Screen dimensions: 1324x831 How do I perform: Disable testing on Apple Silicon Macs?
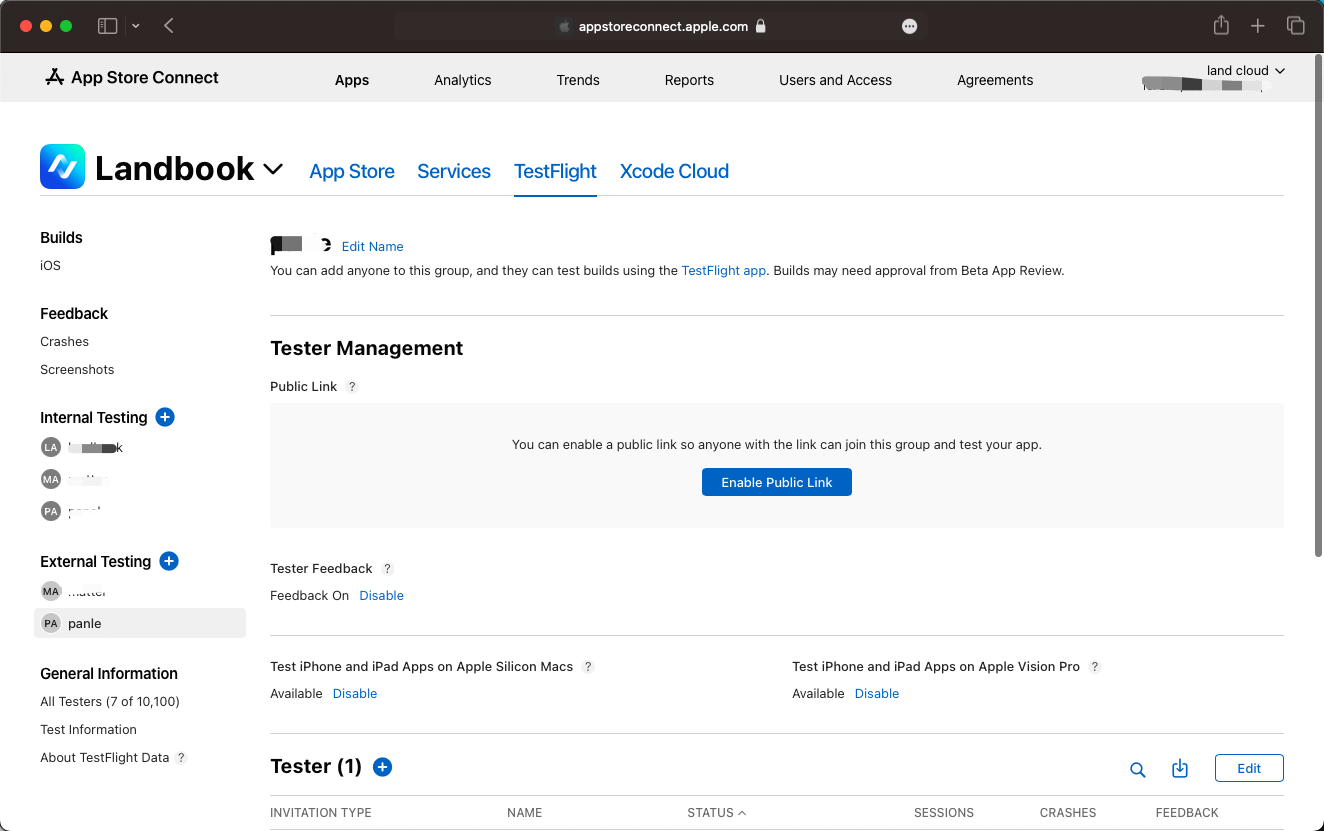coord(355,694)
